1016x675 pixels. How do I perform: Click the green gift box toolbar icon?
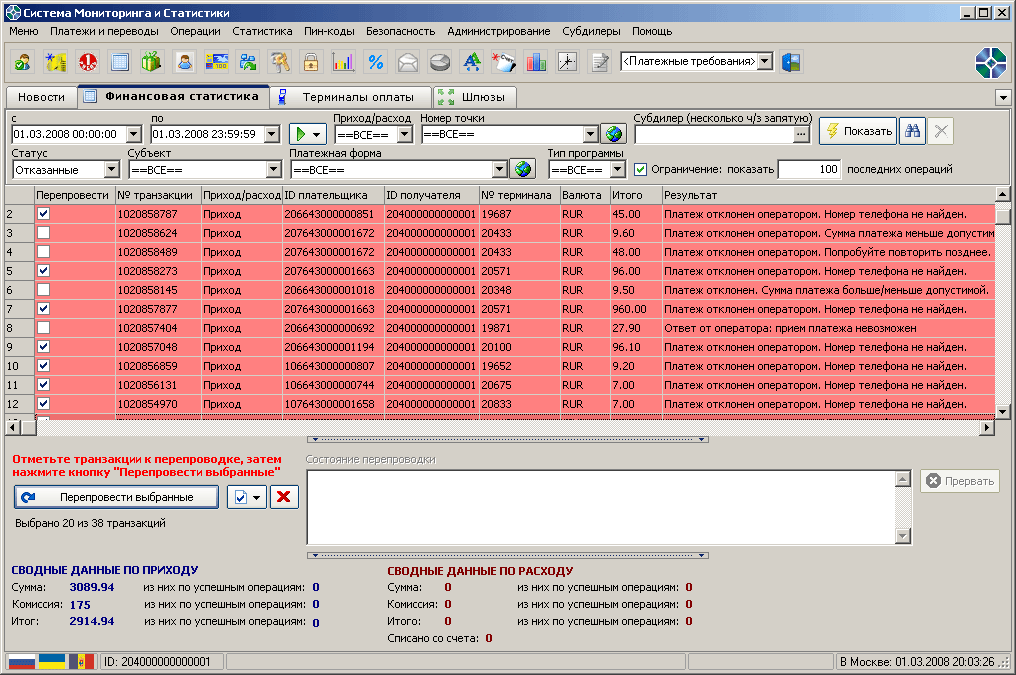(x=151, y=62)
